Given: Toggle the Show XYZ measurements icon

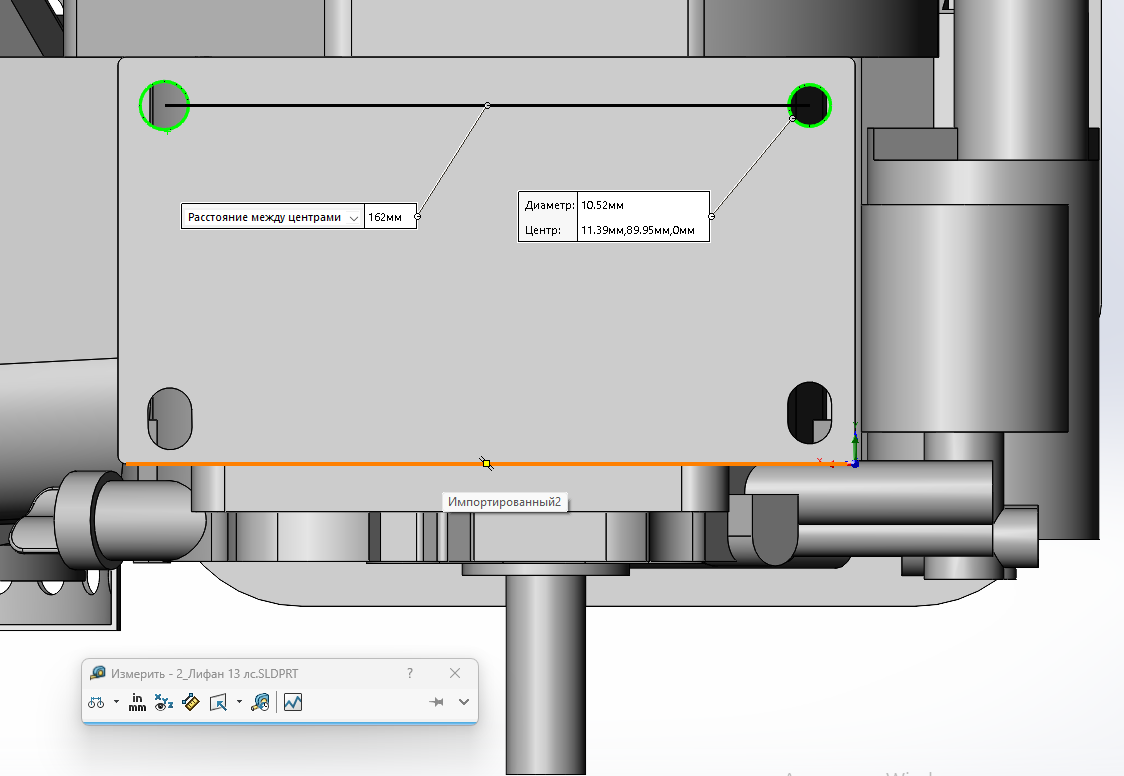Looking at the screenshot, I should coord(164,703).
